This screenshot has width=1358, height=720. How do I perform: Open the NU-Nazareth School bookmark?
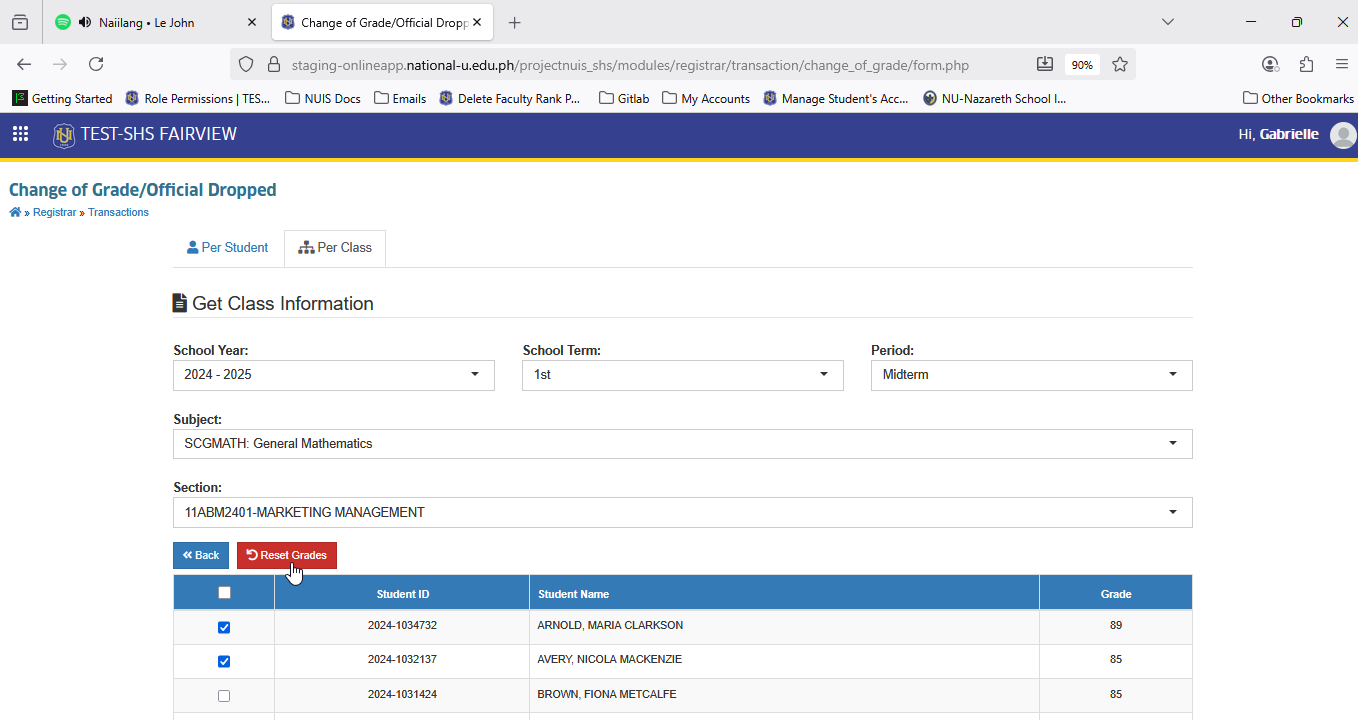(x=995, y=98)
